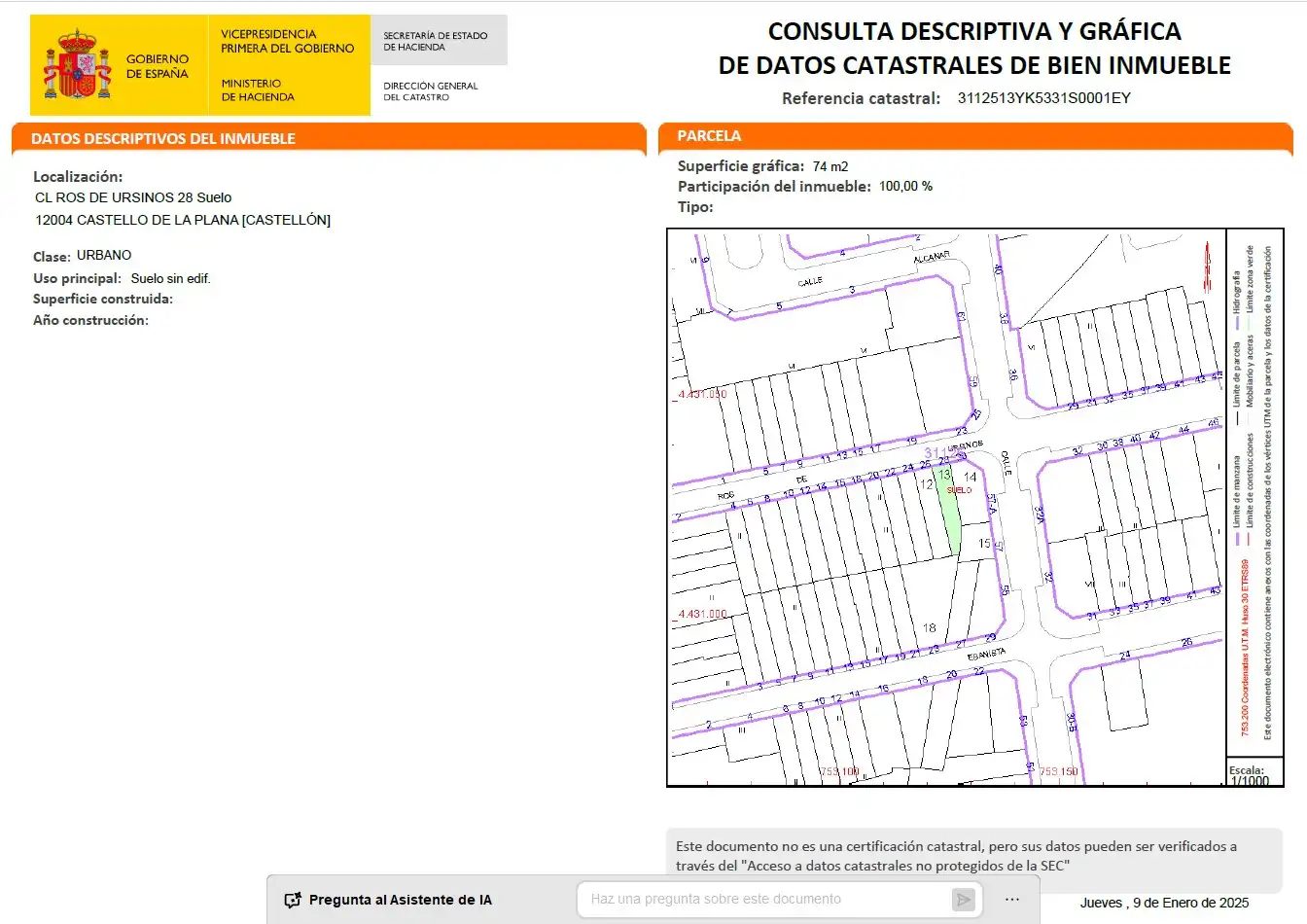The width and height of the screenshot is (1307, 924).
Task: Click the cadastral reference 3112513YK5331S0001EY
Action: coord(1044,97)
